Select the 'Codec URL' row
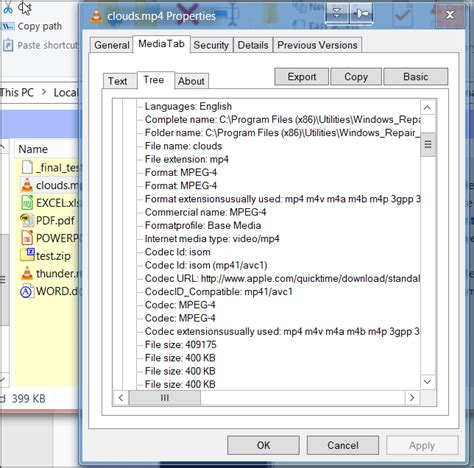 click(282, 278)
